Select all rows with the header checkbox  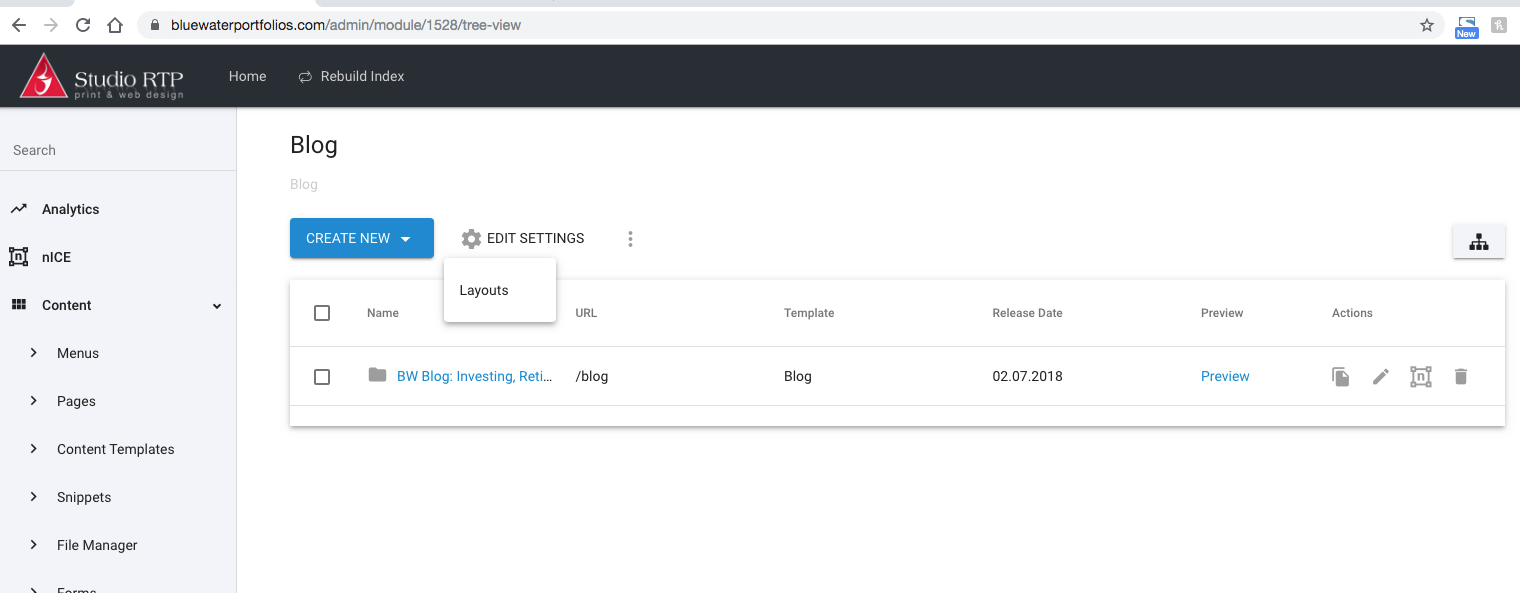322,313
